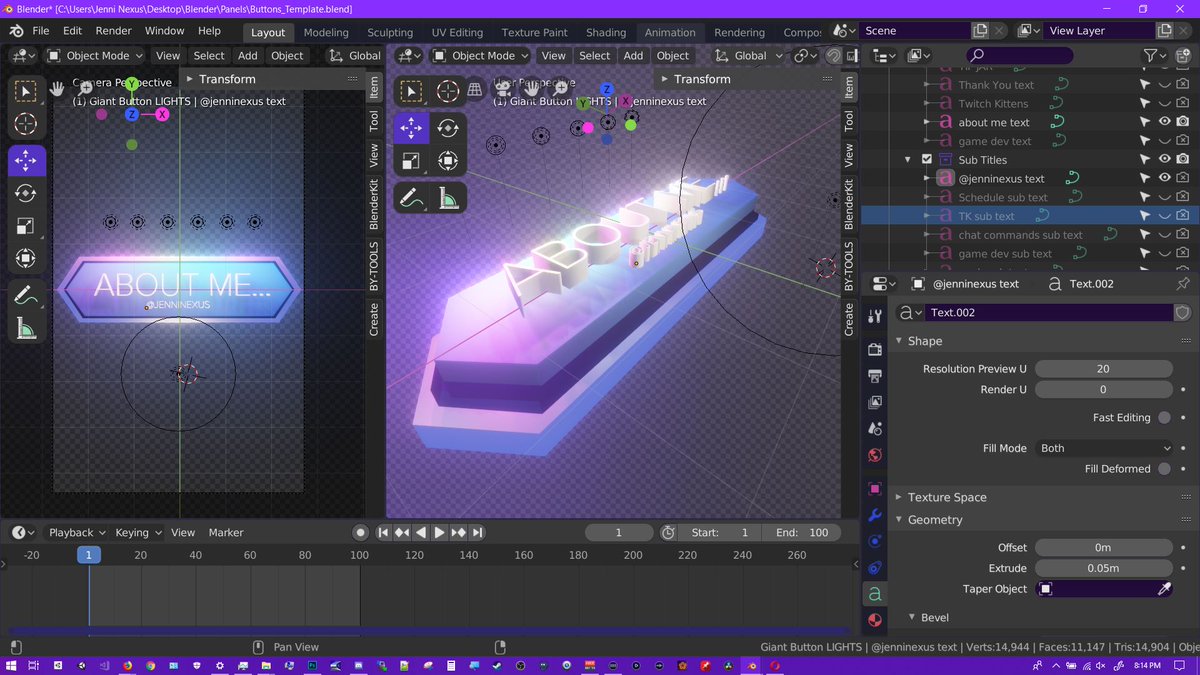The width and height of the screenshot is (1200, 675).
Task: Collapse the Bevel subpanel
Action: [x=911, y=617]
